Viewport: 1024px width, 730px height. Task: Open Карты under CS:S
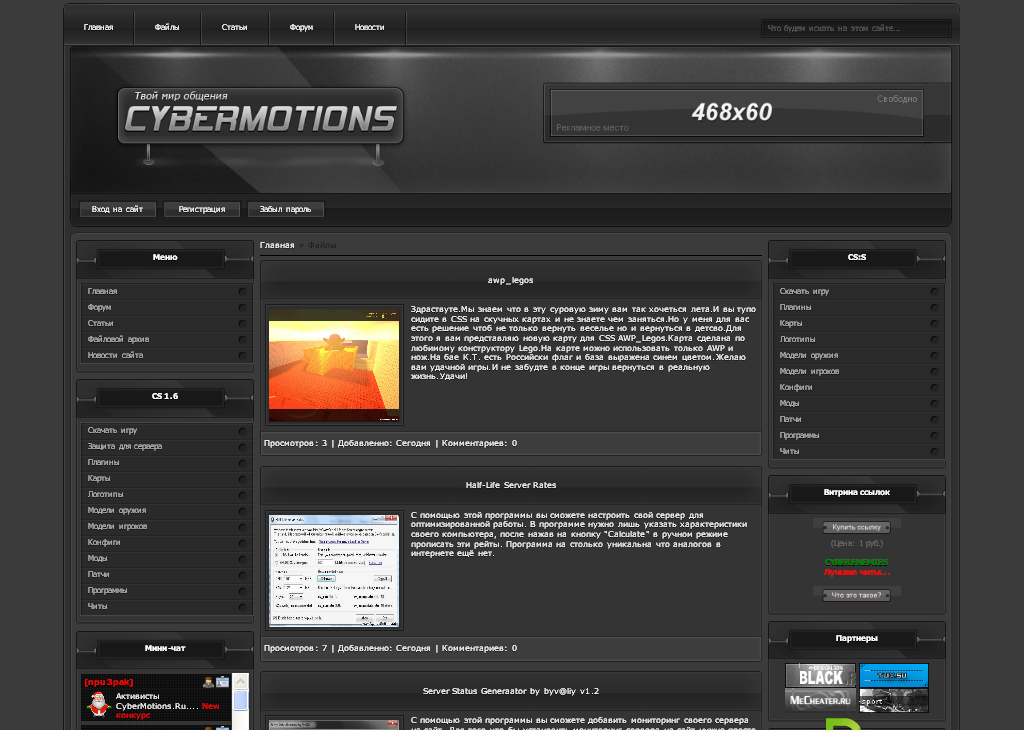[857, 323]
